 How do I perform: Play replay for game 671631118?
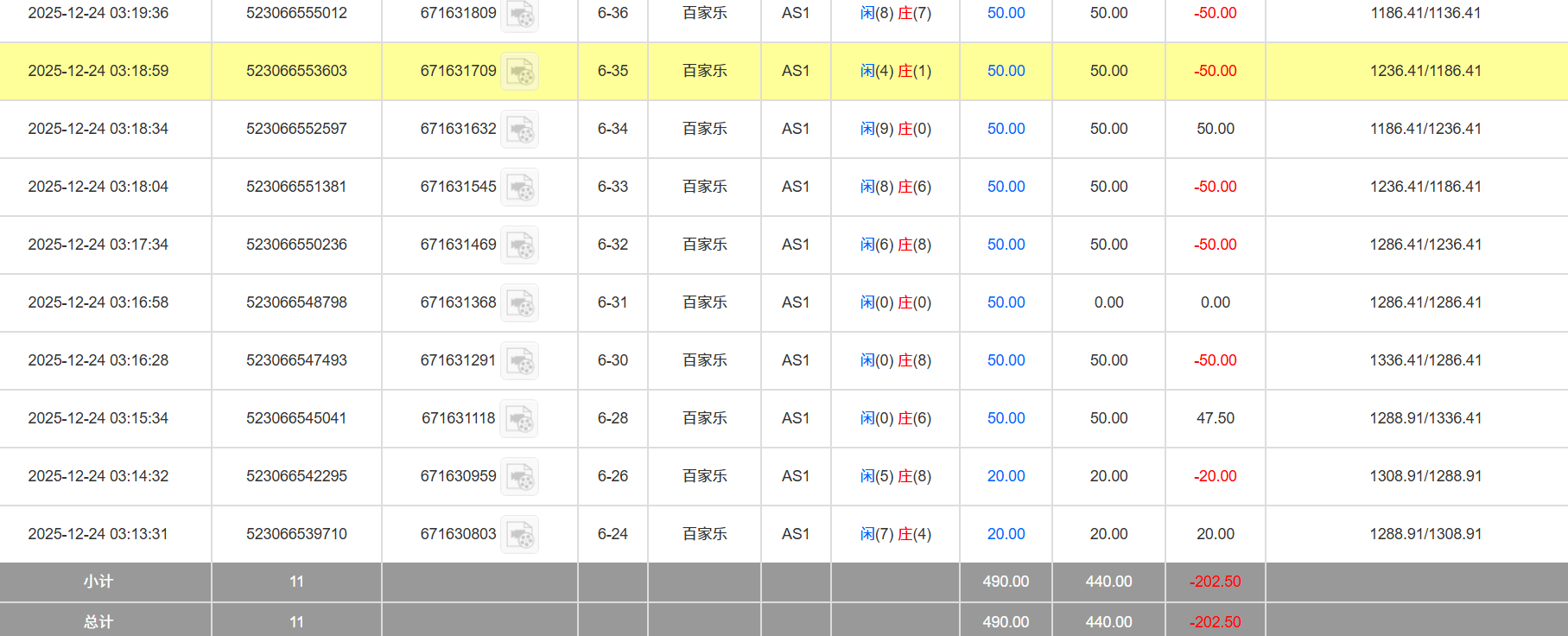[520, 419]
